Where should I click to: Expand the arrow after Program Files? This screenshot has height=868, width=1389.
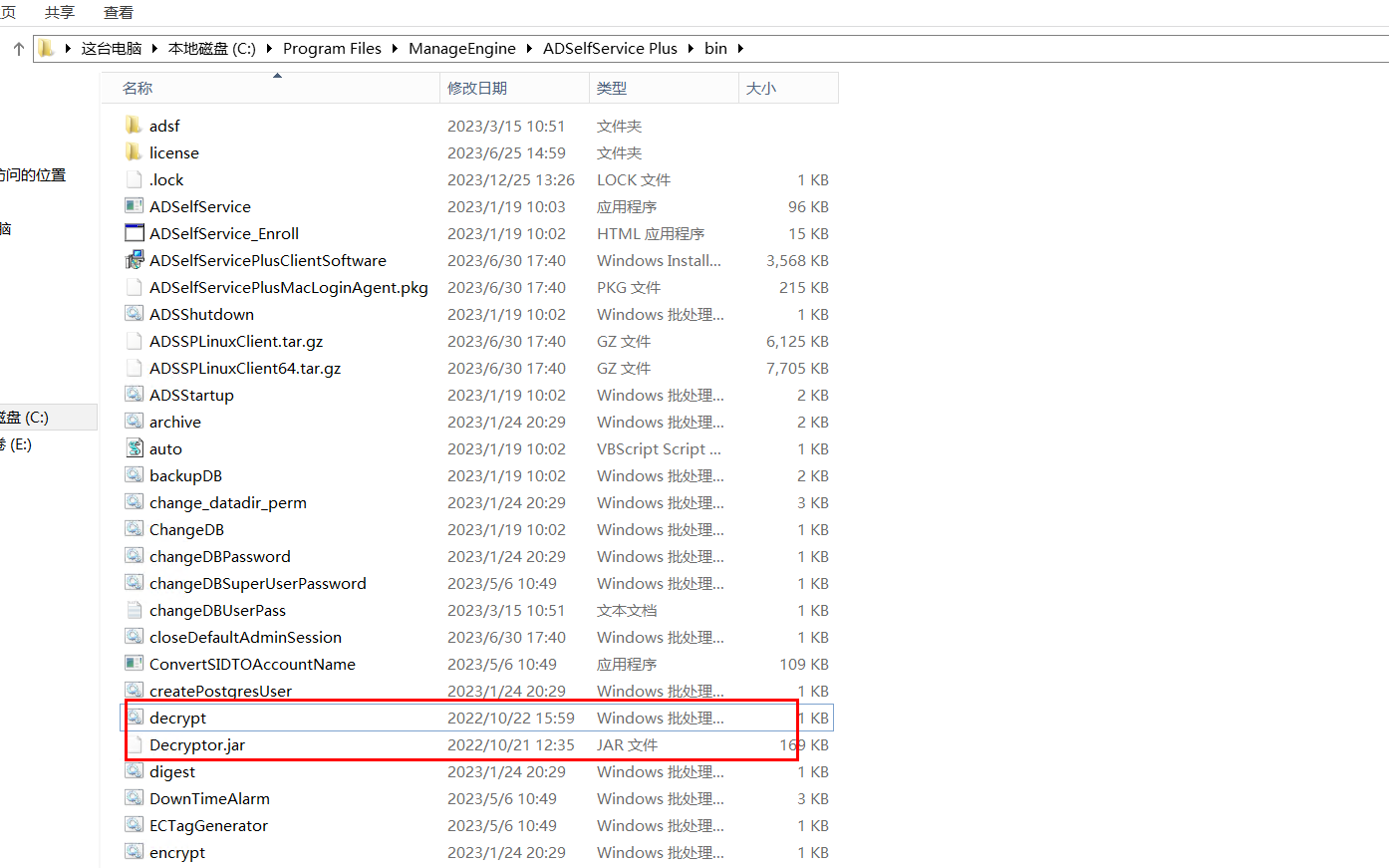point(394,49)
